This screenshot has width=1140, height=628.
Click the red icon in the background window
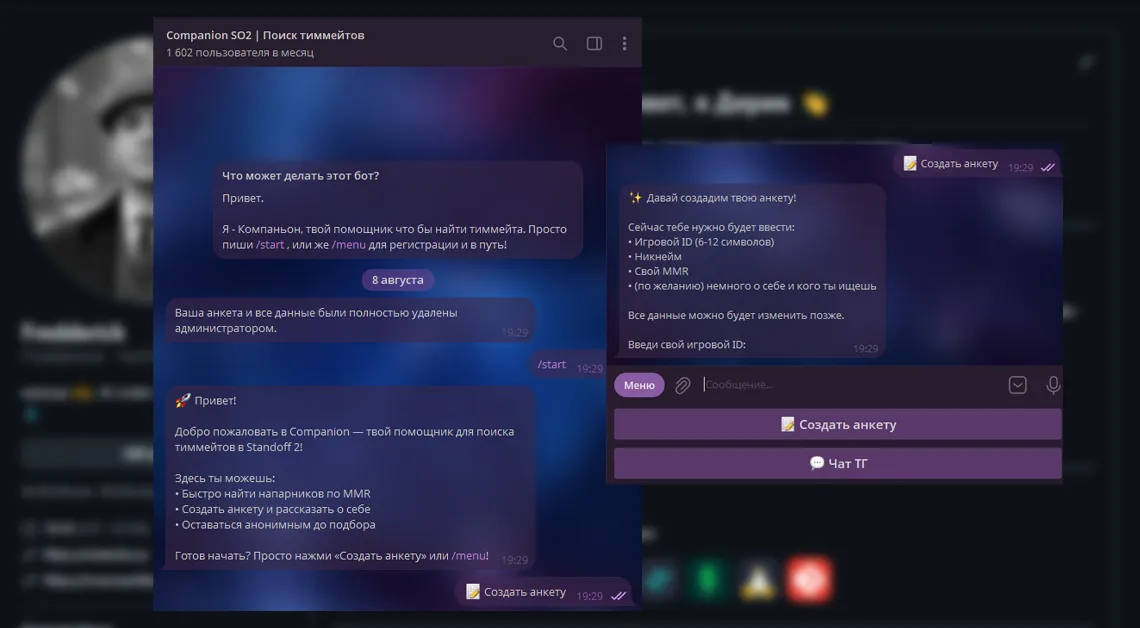(808, 580)
